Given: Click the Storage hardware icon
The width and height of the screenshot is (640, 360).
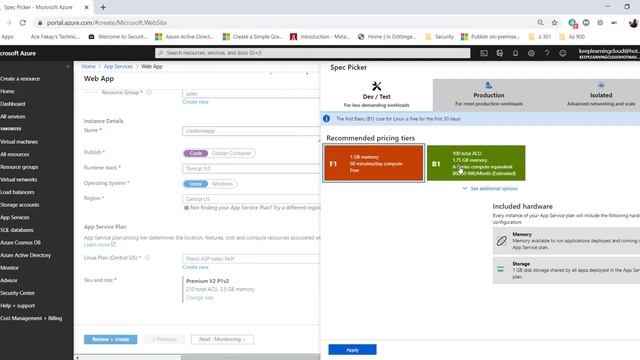Looking at the screenshot, I should [x=500, y=269].
